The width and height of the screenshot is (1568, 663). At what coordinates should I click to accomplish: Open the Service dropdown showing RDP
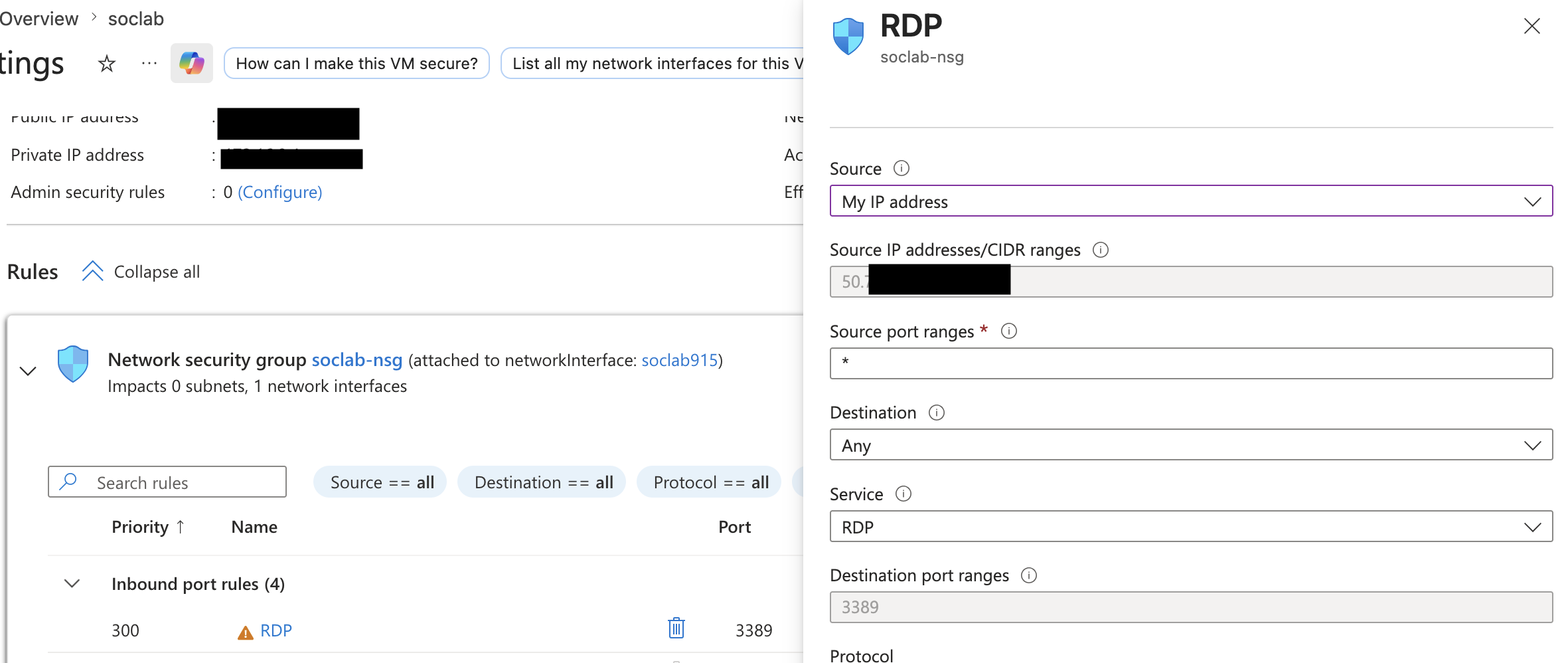(x=1191, y=526)
